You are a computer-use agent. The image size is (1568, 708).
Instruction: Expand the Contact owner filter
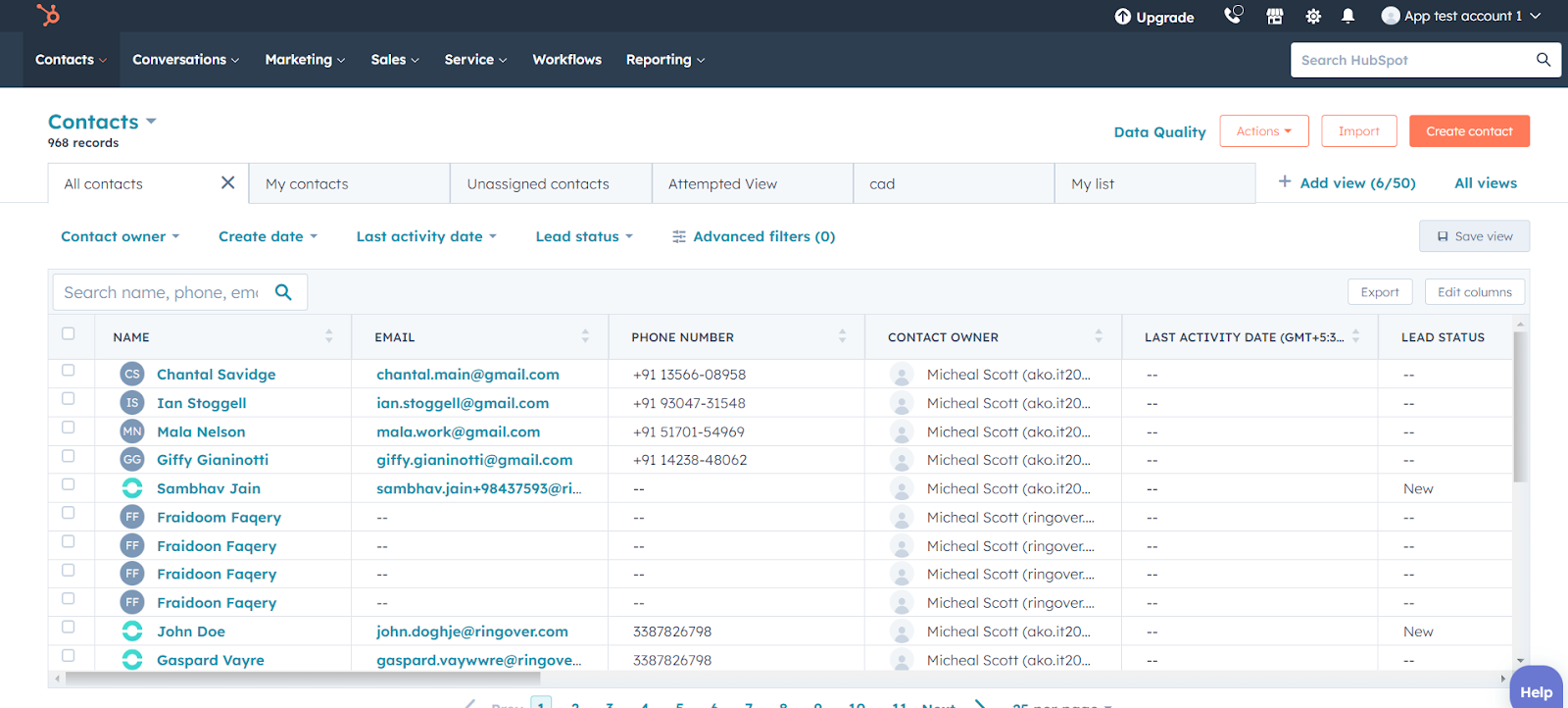tap(121, 236)
